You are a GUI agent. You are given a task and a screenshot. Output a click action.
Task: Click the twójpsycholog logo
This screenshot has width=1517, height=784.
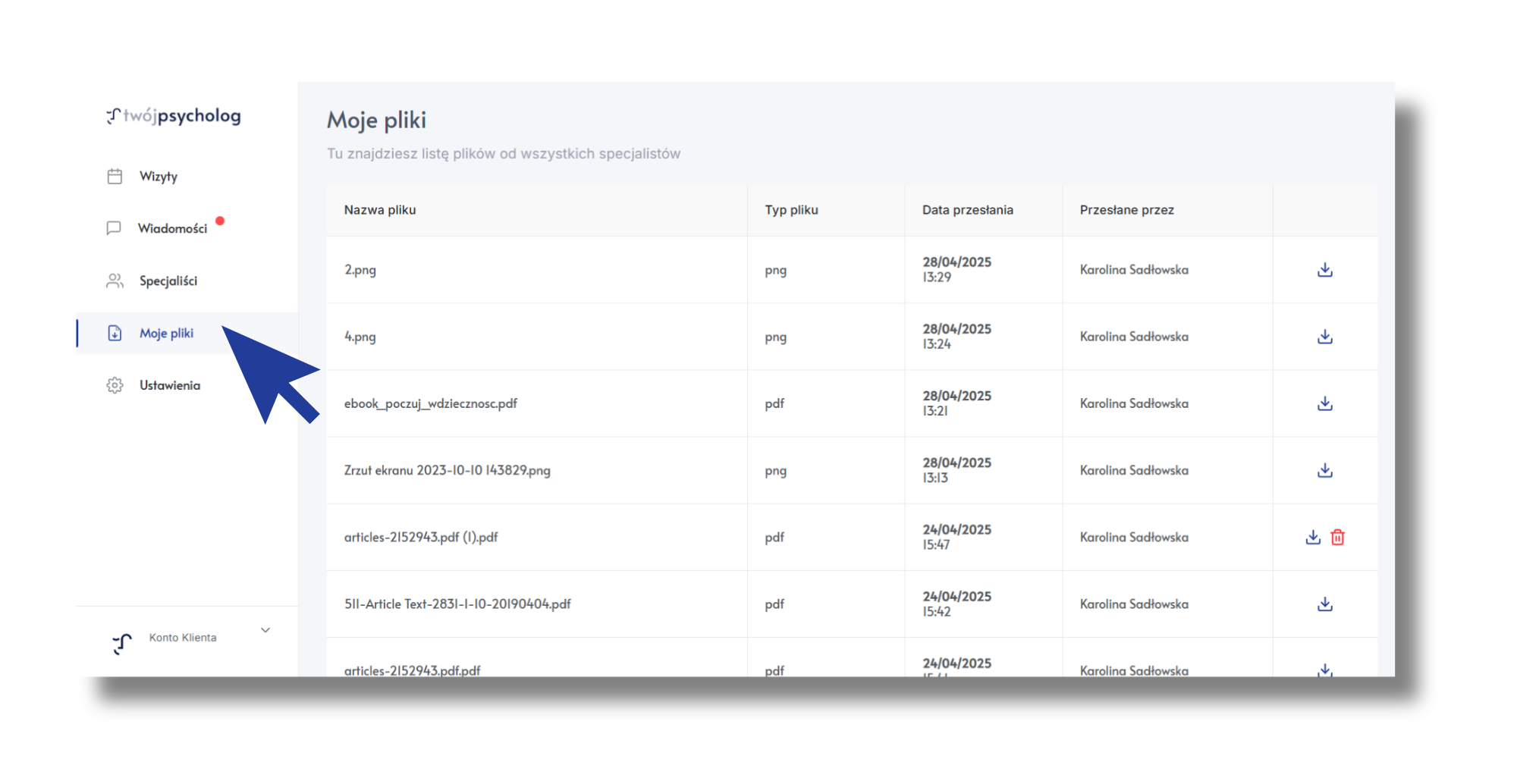coord(174,116)
